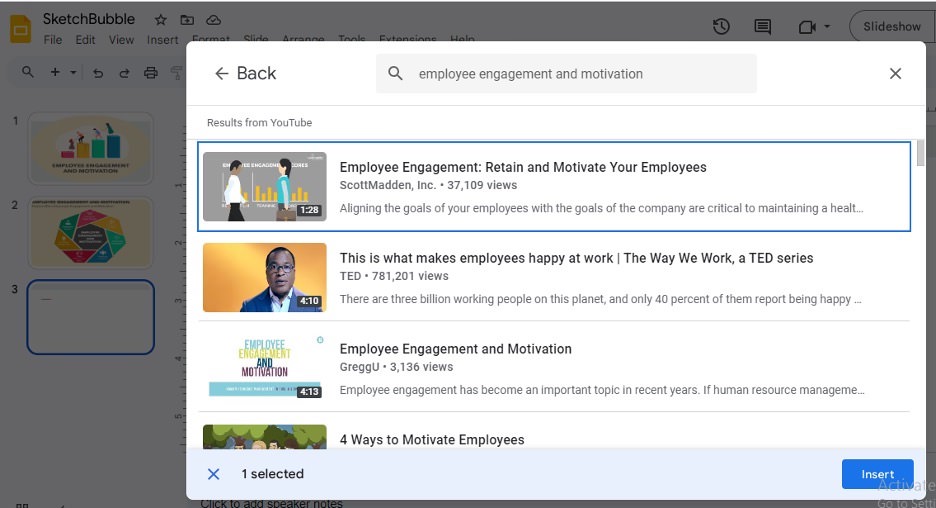Print the presentation
Image resolution: width=936 pixels, height=508 pixels.
coord(151,73)
